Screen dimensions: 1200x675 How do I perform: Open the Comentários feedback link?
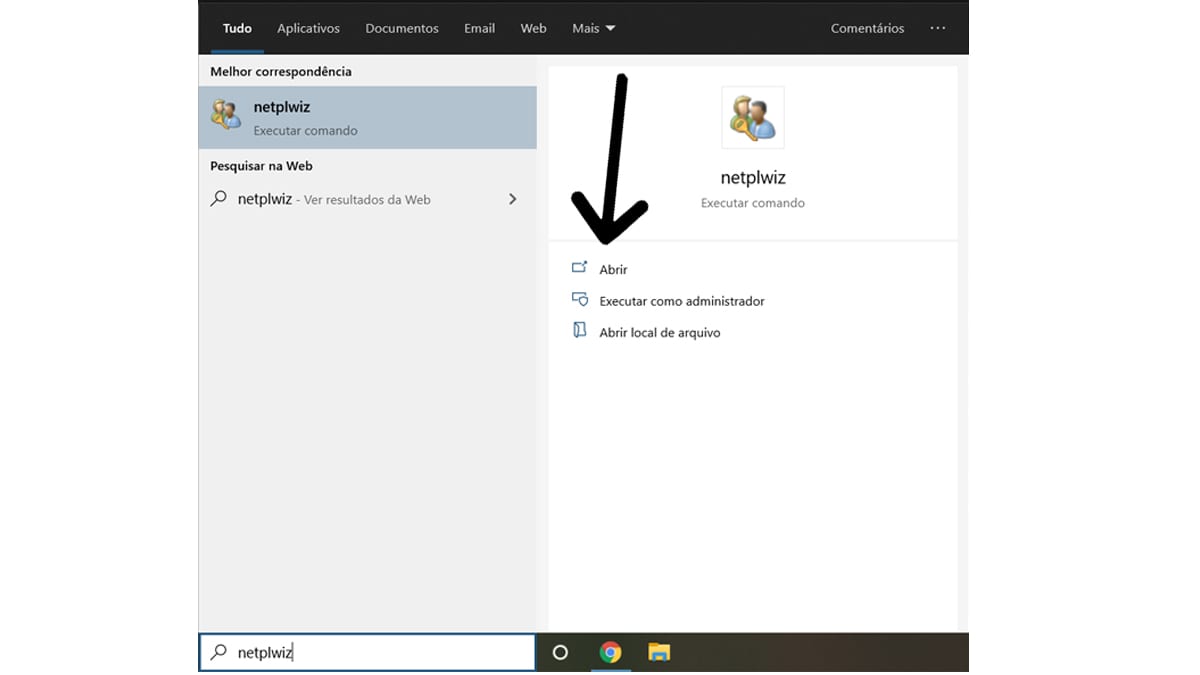coord(867,28)
